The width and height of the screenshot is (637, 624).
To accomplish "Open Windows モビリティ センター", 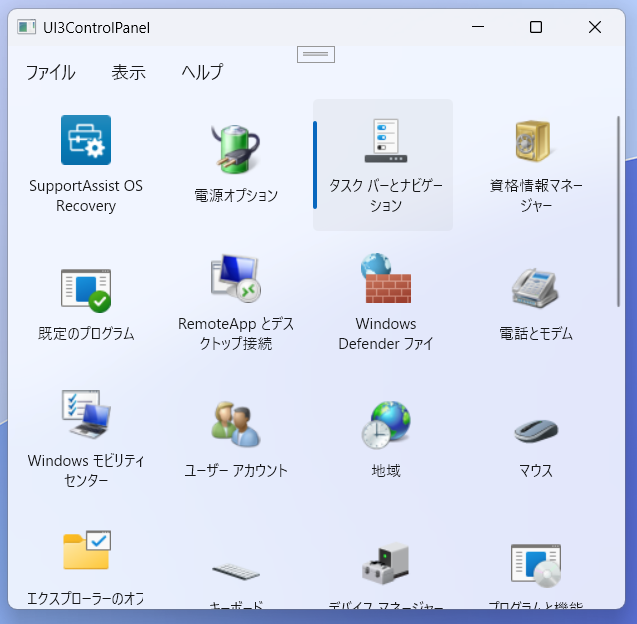I will click(x=86, y=415).
